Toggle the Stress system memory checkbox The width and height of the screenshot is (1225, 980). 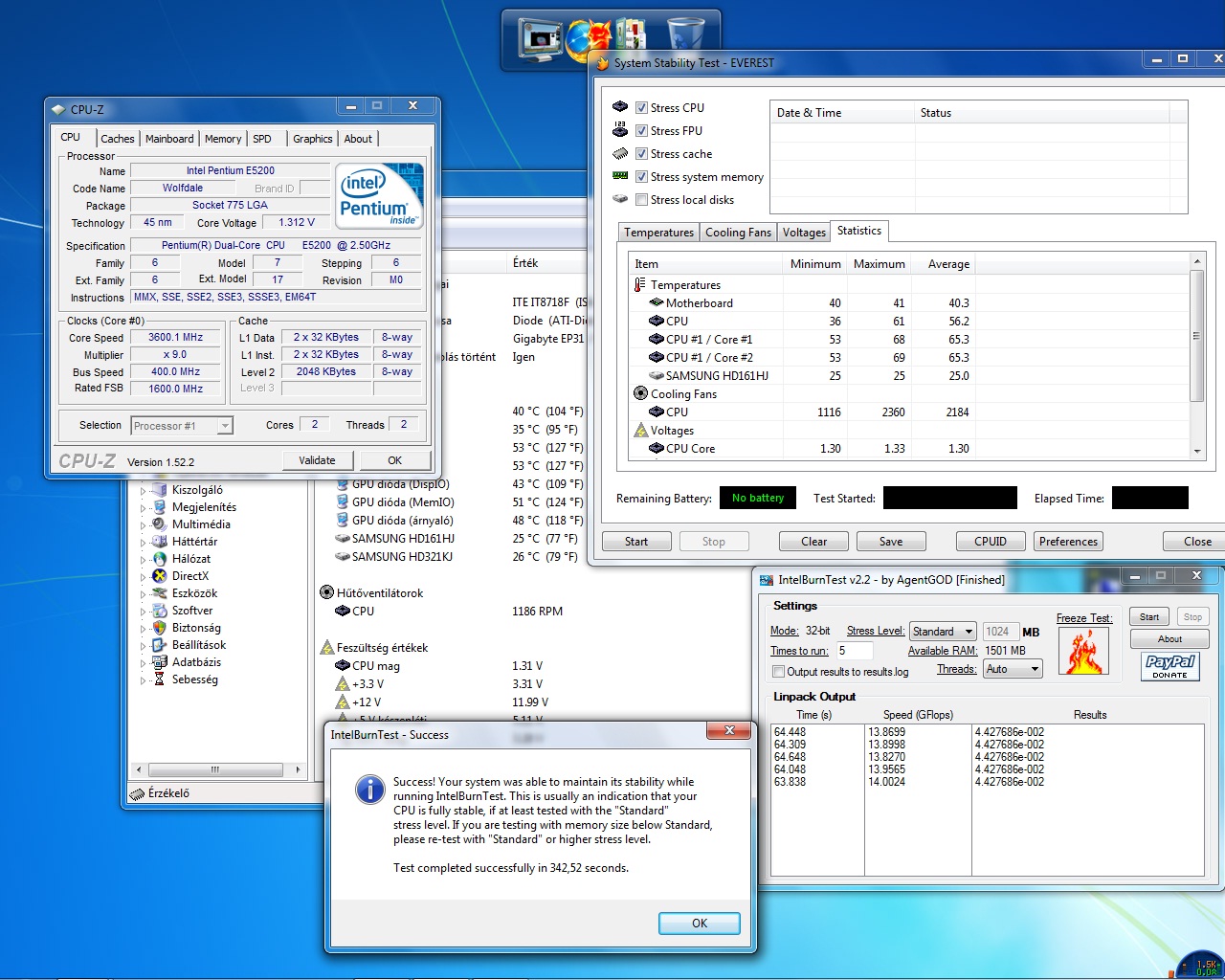pos(641,177)
